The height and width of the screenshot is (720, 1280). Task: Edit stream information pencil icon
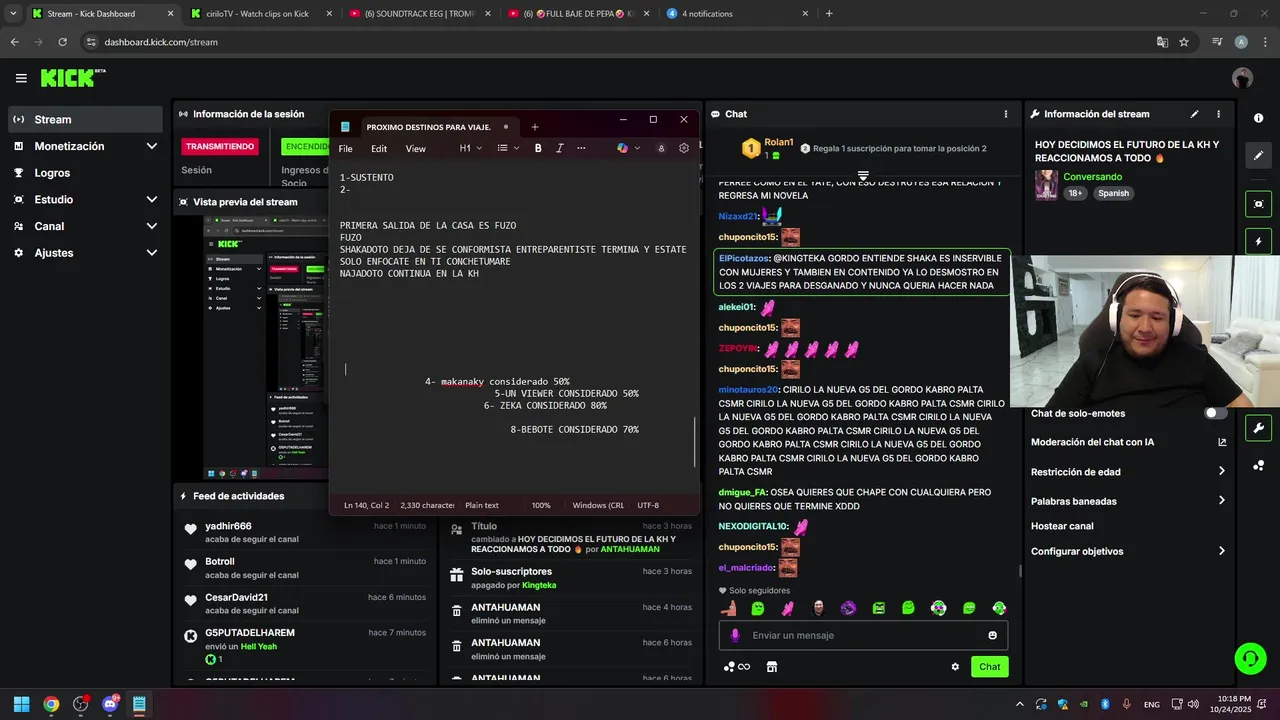[1194, 114]
